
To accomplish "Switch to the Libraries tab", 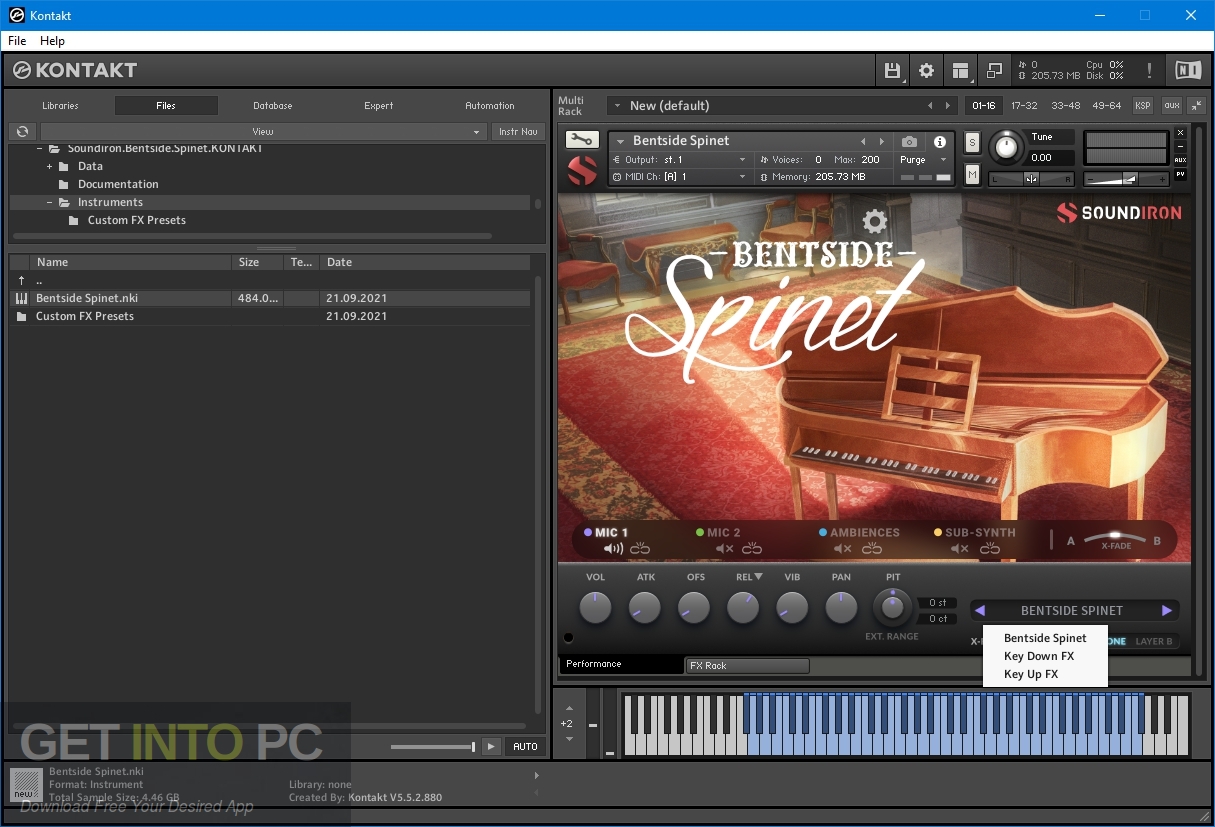I will pos(60,105).
